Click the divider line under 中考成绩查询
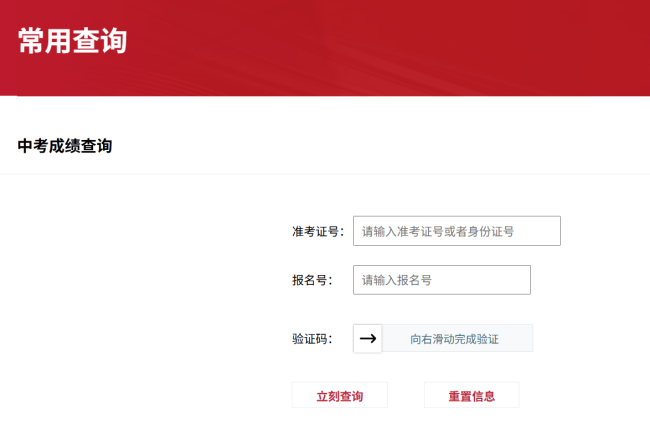Viewport: 650px width, 435px height. click(325, 174)
